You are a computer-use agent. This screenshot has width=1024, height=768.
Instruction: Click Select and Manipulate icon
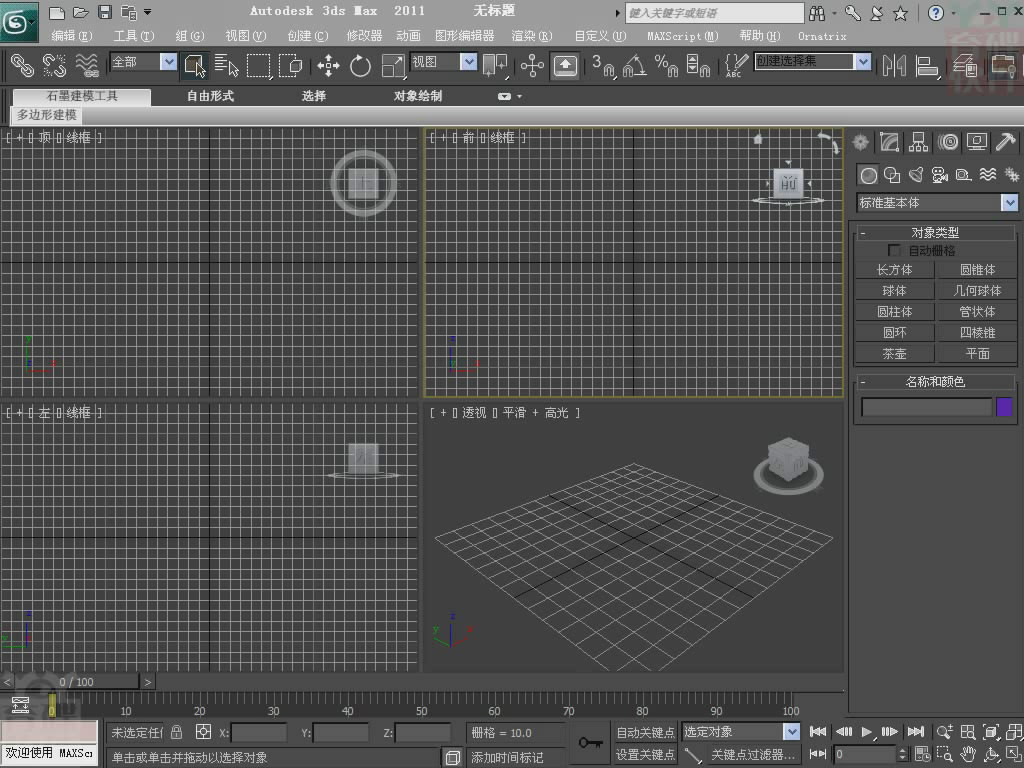point(532,65)
